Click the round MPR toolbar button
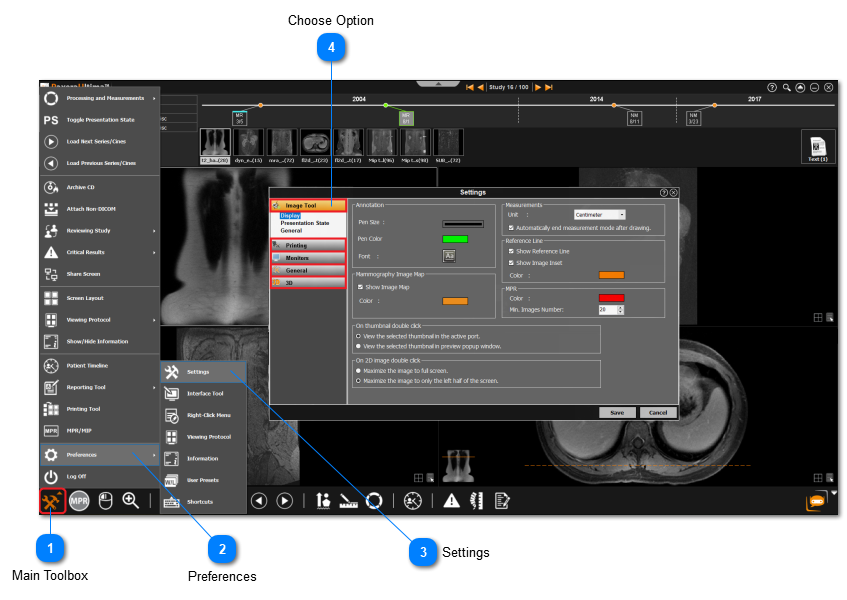Screen dimensions: 847x600 [80, 501]
